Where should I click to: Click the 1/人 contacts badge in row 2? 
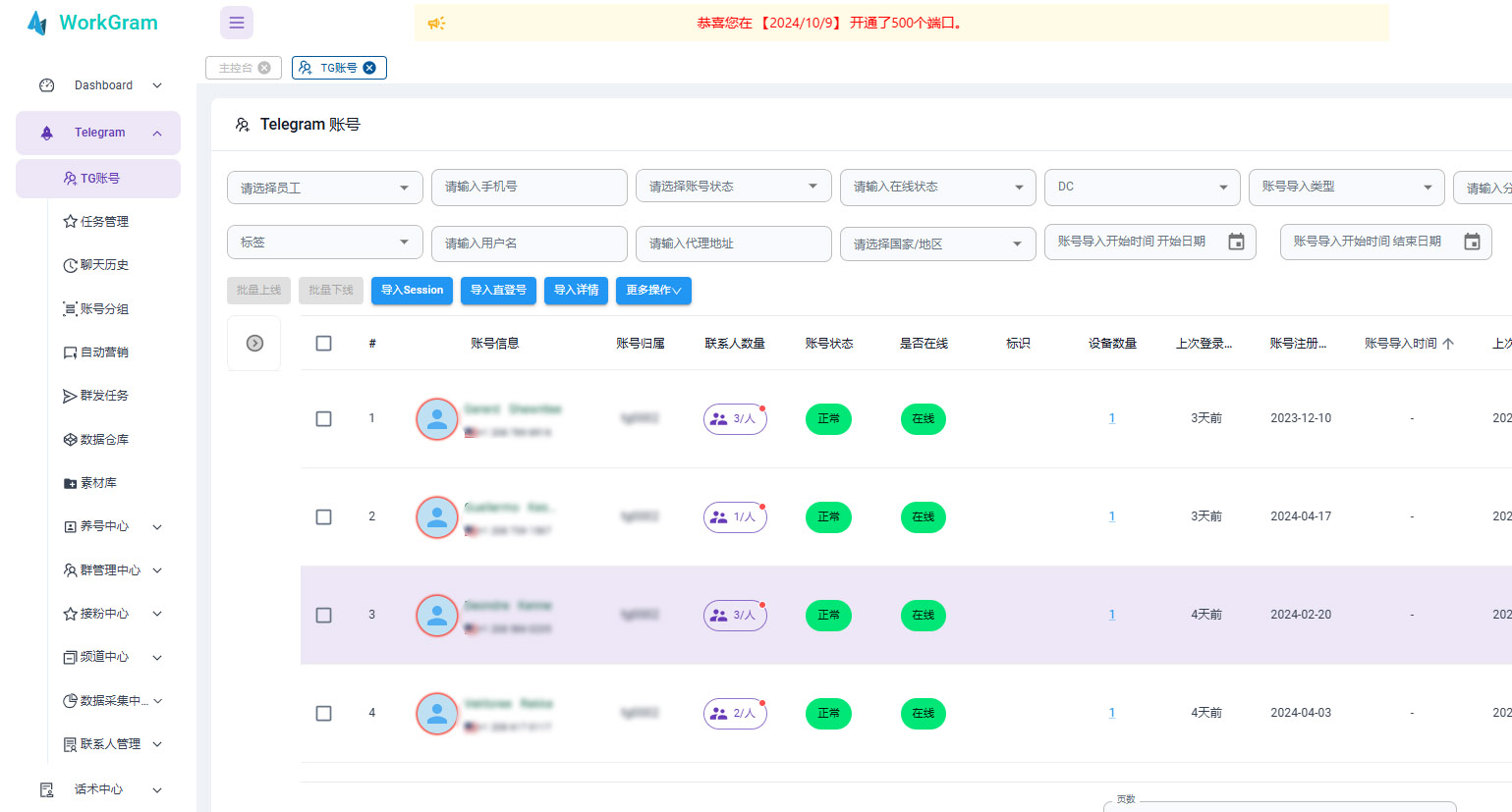pos(735,517)
